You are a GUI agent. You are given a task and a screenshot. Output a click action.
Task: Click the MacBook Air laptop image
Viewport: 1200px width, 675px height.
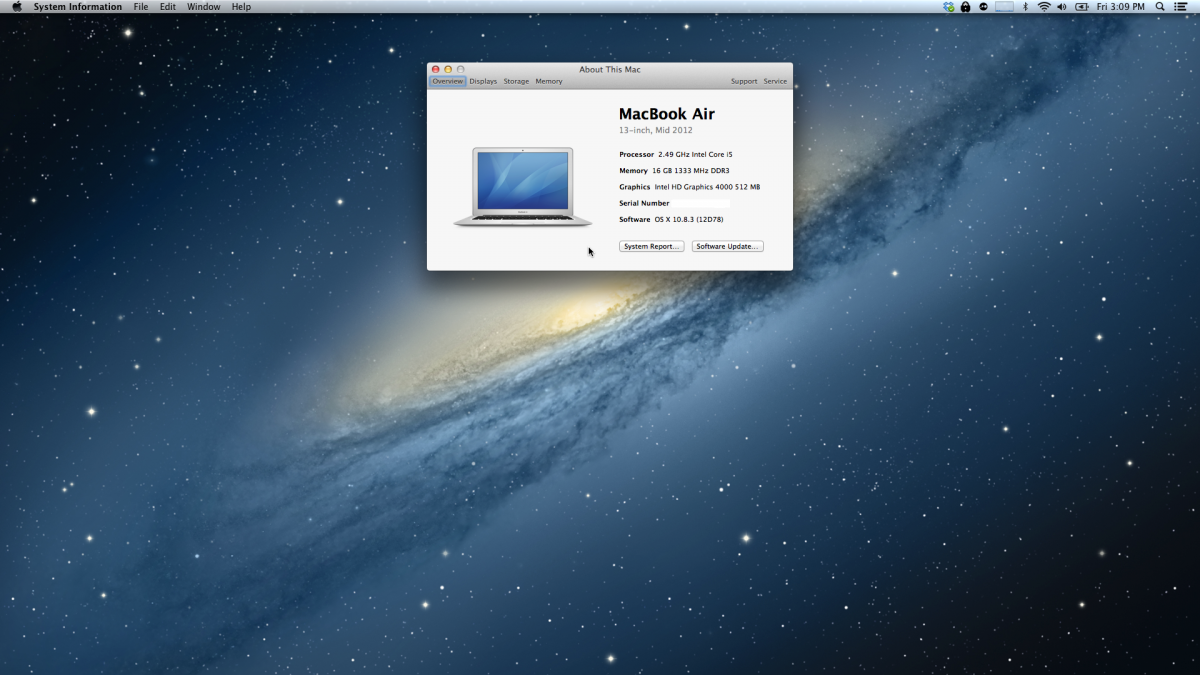point(523,187)
